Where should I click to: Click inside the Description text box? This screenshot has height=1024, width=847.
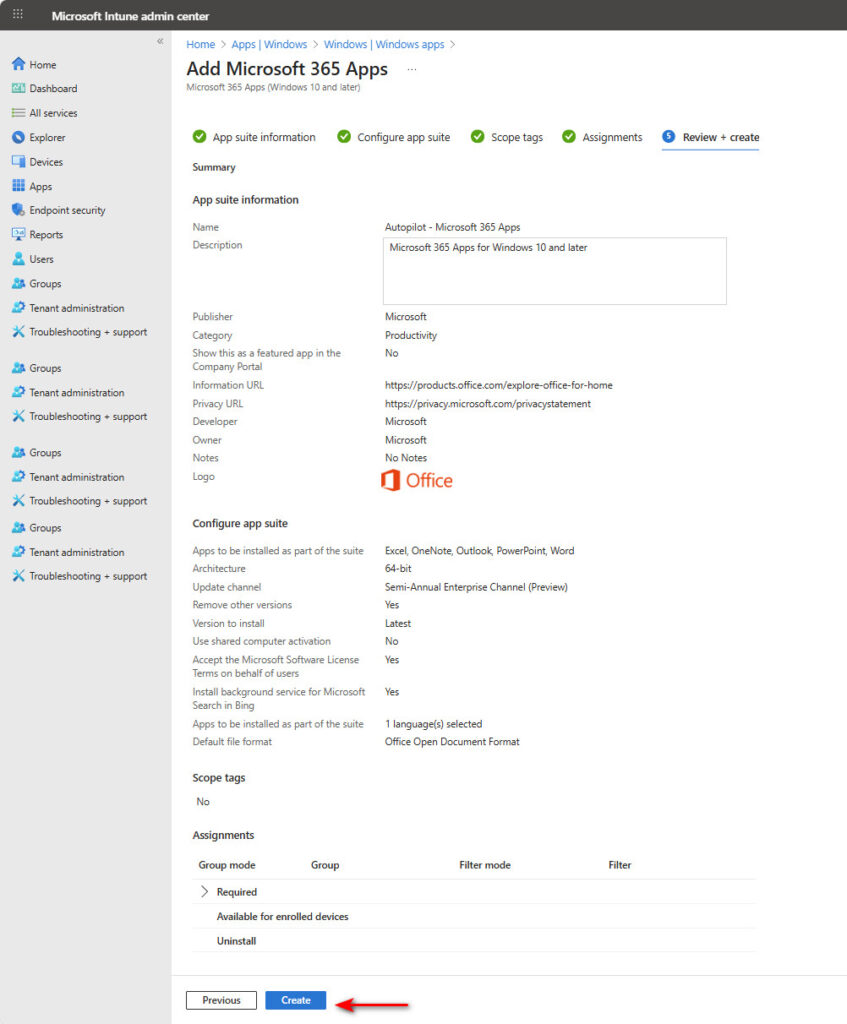point(554,270)
